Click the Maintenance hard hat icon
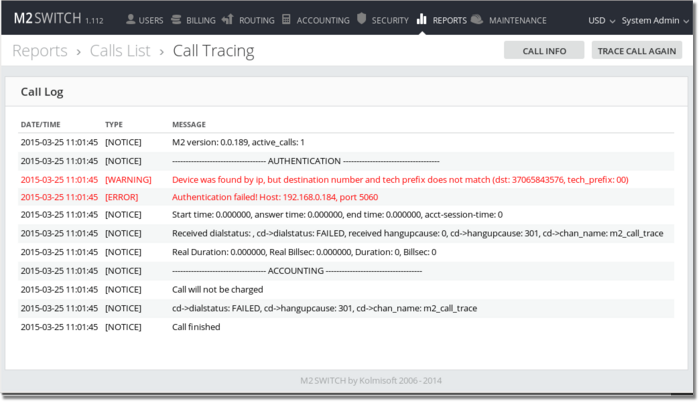Viewport: 699px width, 402px height. coord(477,19)
